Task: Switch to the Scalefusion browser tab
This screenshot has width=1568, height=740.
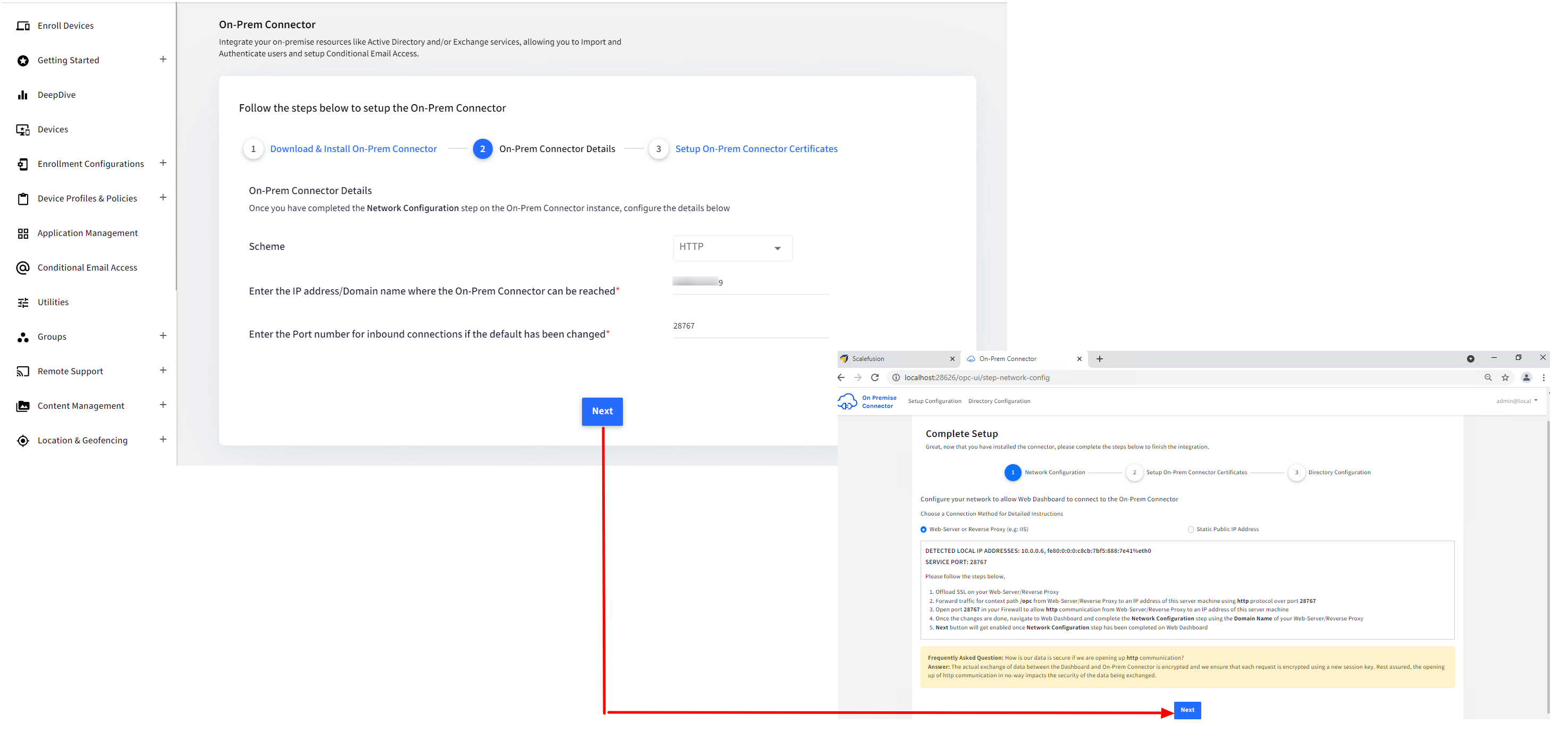Action: coord(898,359)
